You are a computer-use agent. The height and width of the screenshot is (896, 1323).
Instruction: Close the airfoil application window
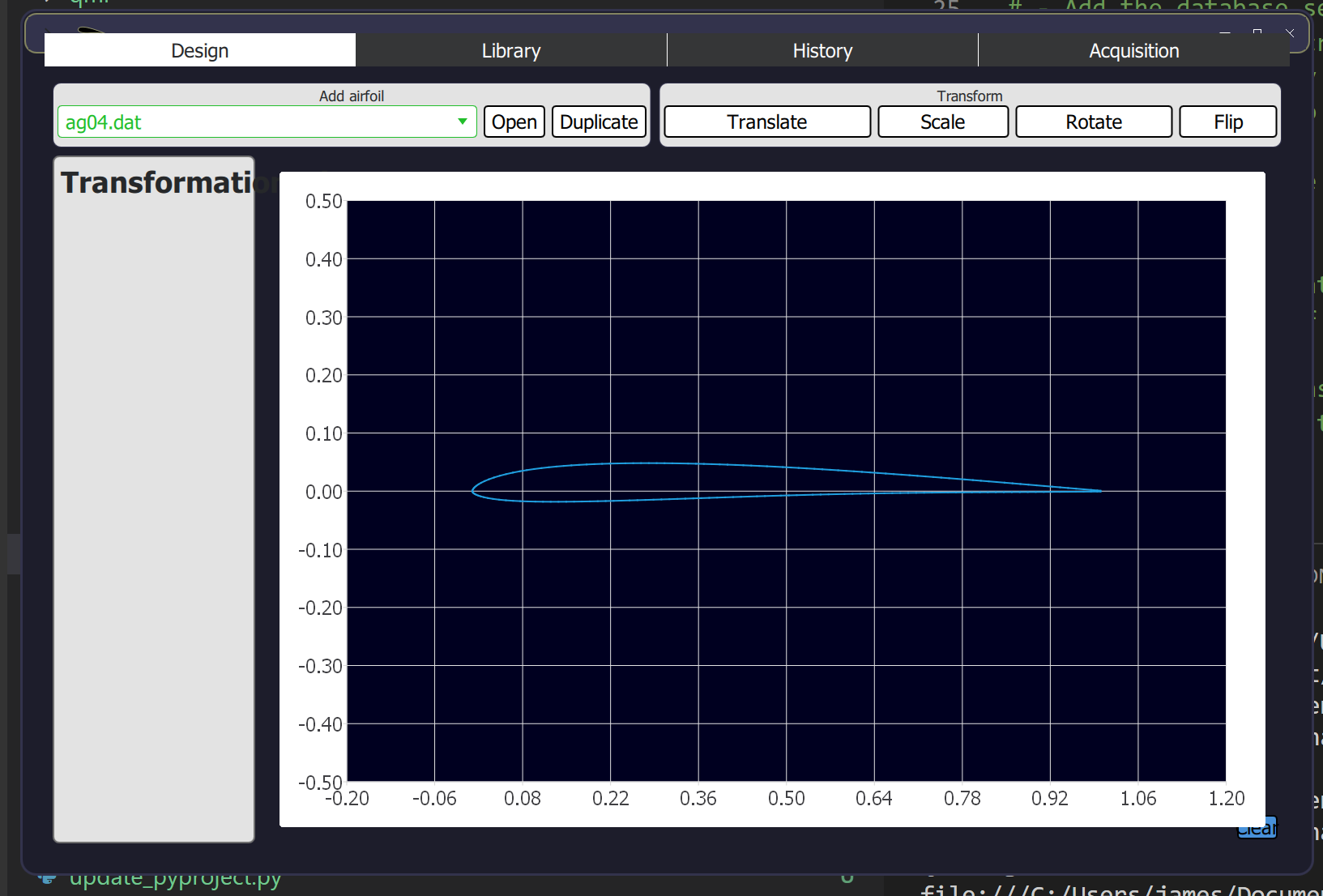1290,32
